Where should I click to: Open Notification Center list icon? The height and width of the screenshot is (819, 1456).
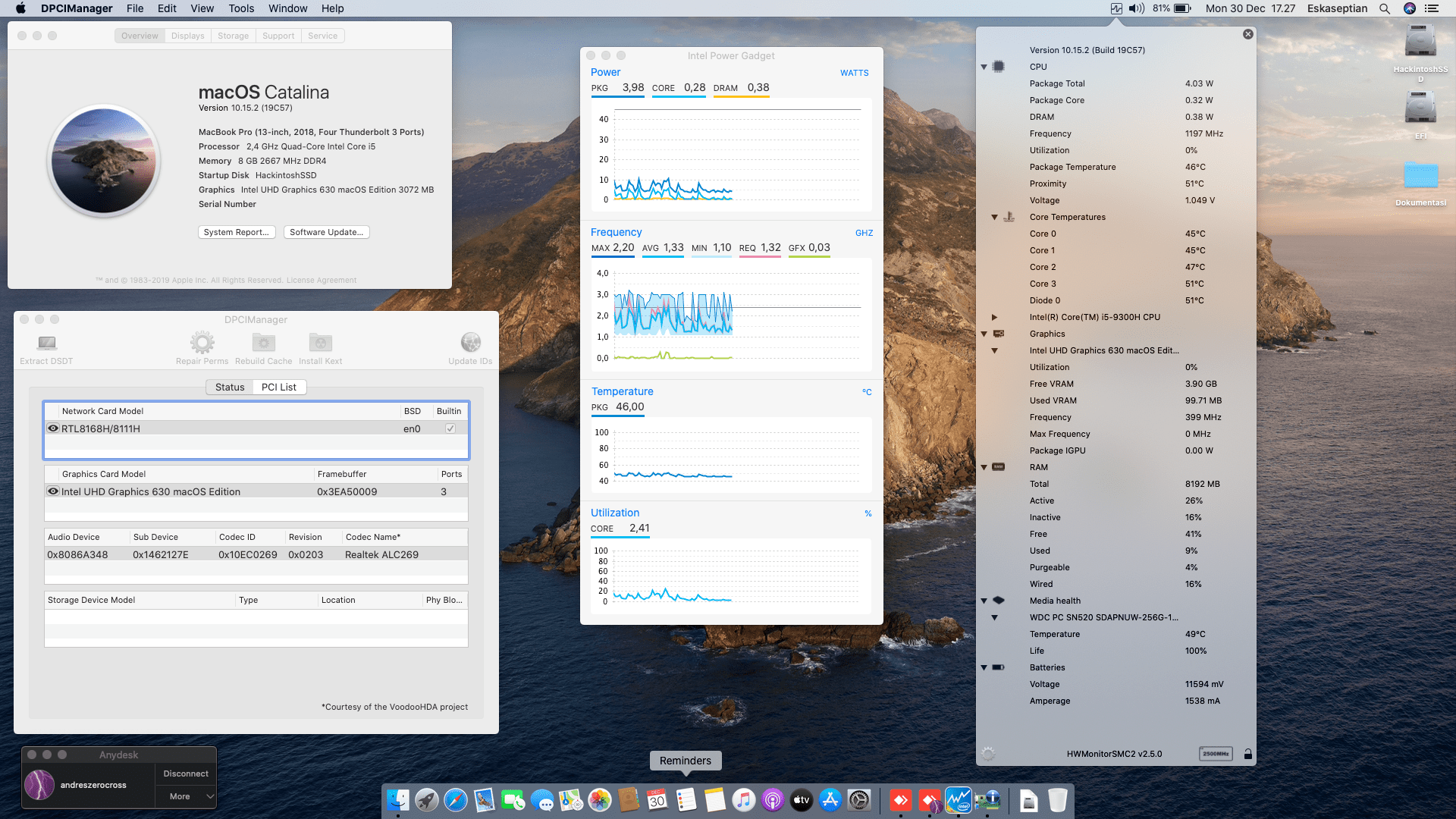1432,8
